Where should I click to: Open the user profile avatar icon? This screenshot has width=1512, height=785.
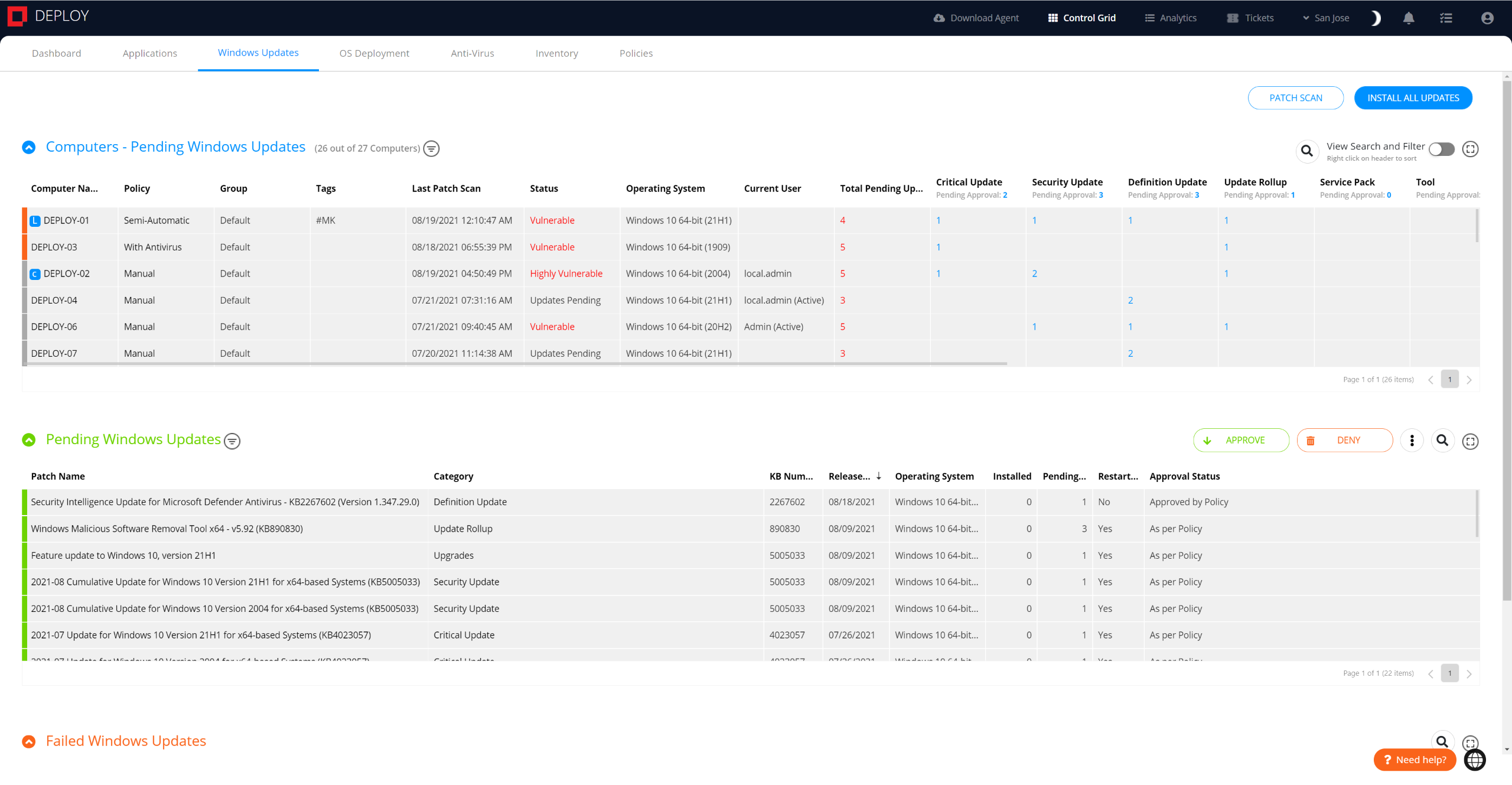(1486, 18)
